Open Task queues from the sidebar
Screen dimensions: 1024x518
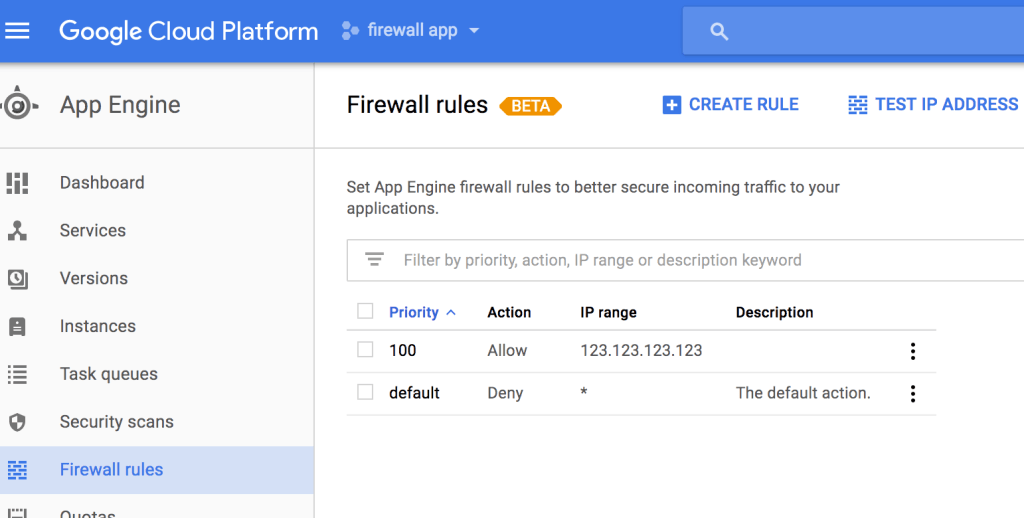pos(108,375)
